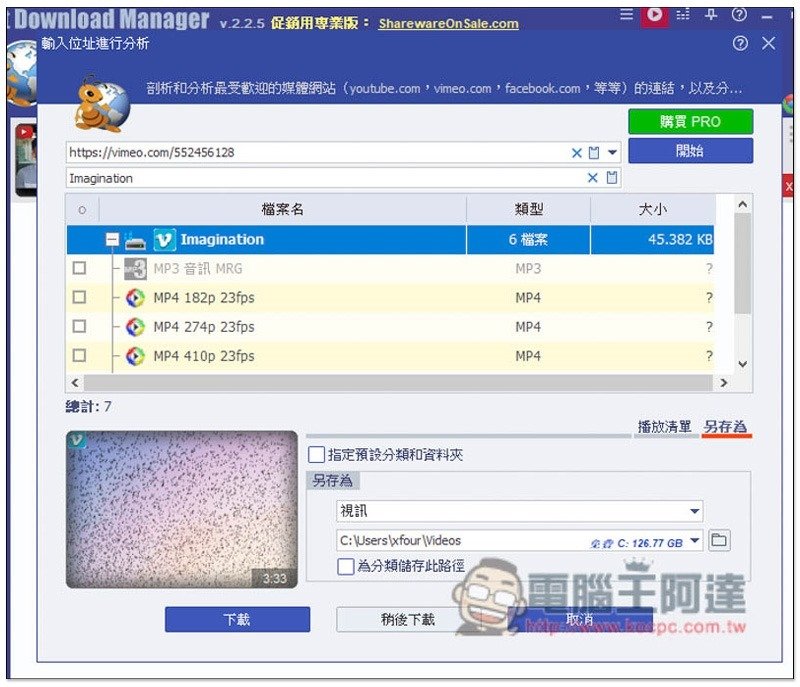Open the SharewareOnSale.com link
Image resolution: width=800 pixels, height=687 pixels.
(448, 23)
